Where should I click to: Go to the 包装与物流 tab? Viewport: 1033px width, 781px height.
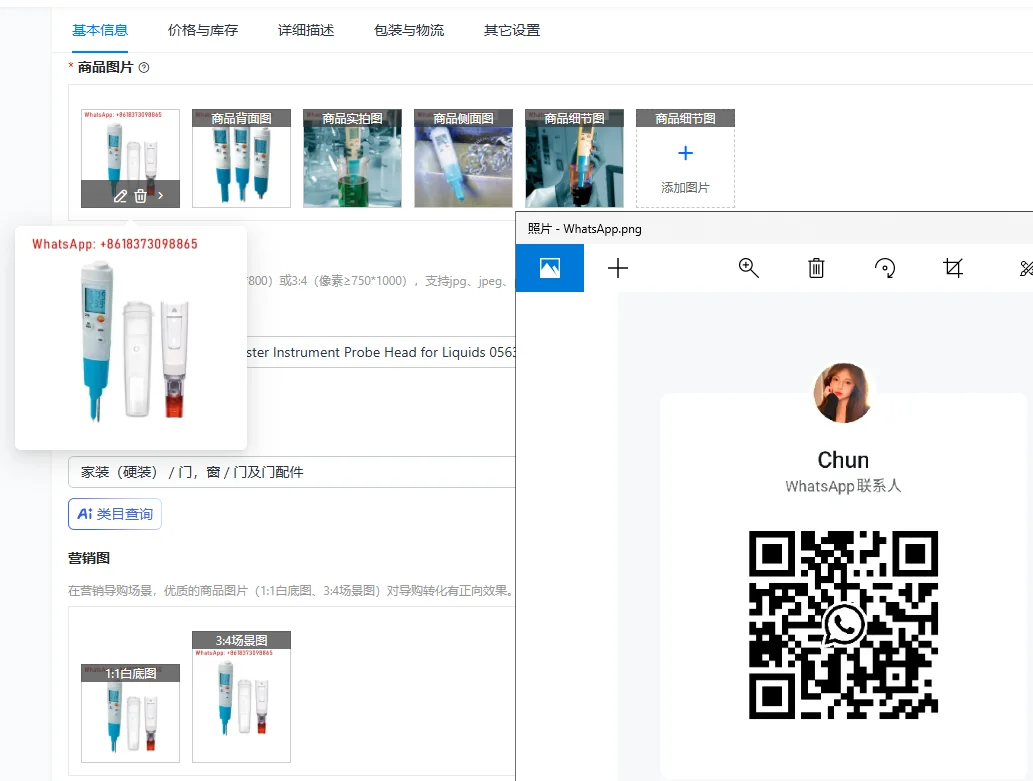[x=409, y=30]
